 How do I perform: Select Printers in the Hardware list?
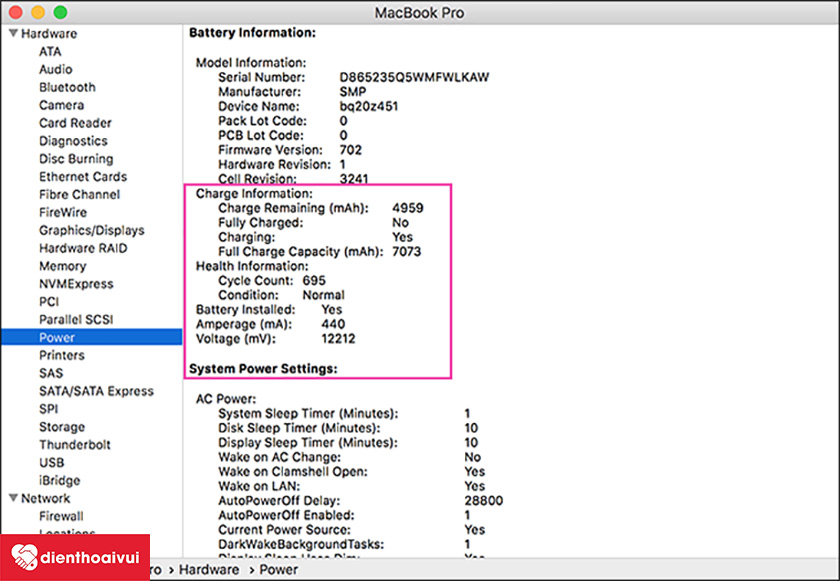(61, 355)
